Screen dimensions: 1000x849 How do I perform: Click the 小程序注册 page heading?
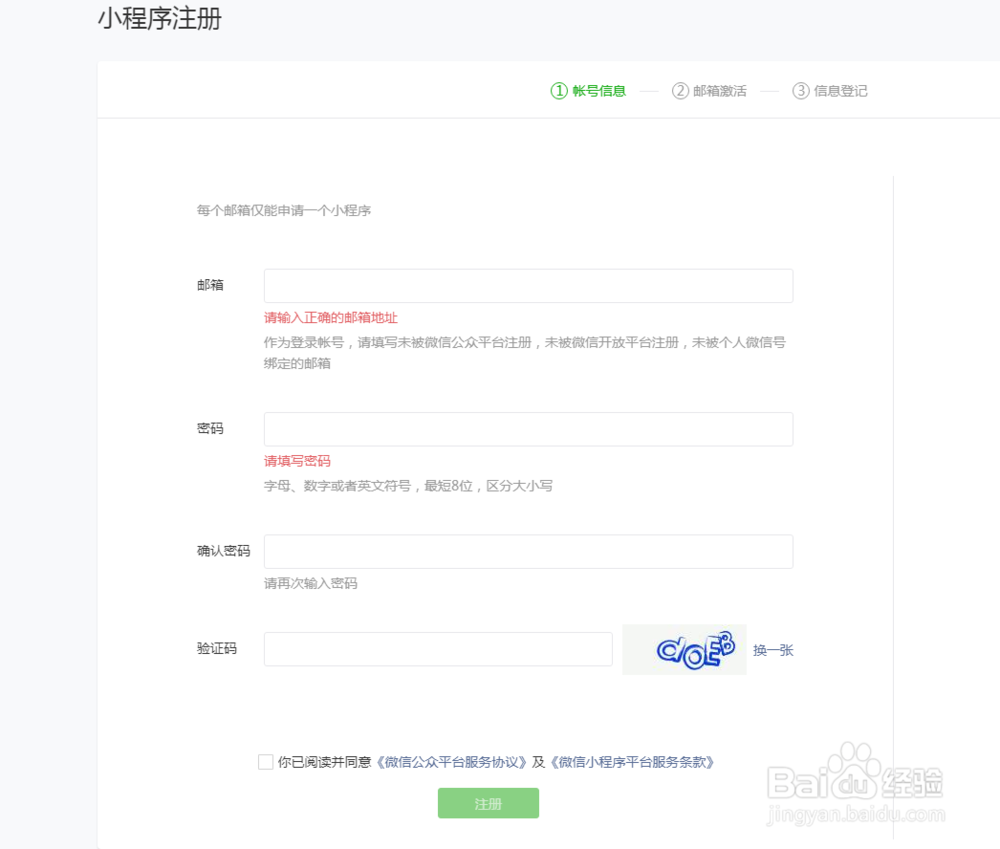[159, 18]
